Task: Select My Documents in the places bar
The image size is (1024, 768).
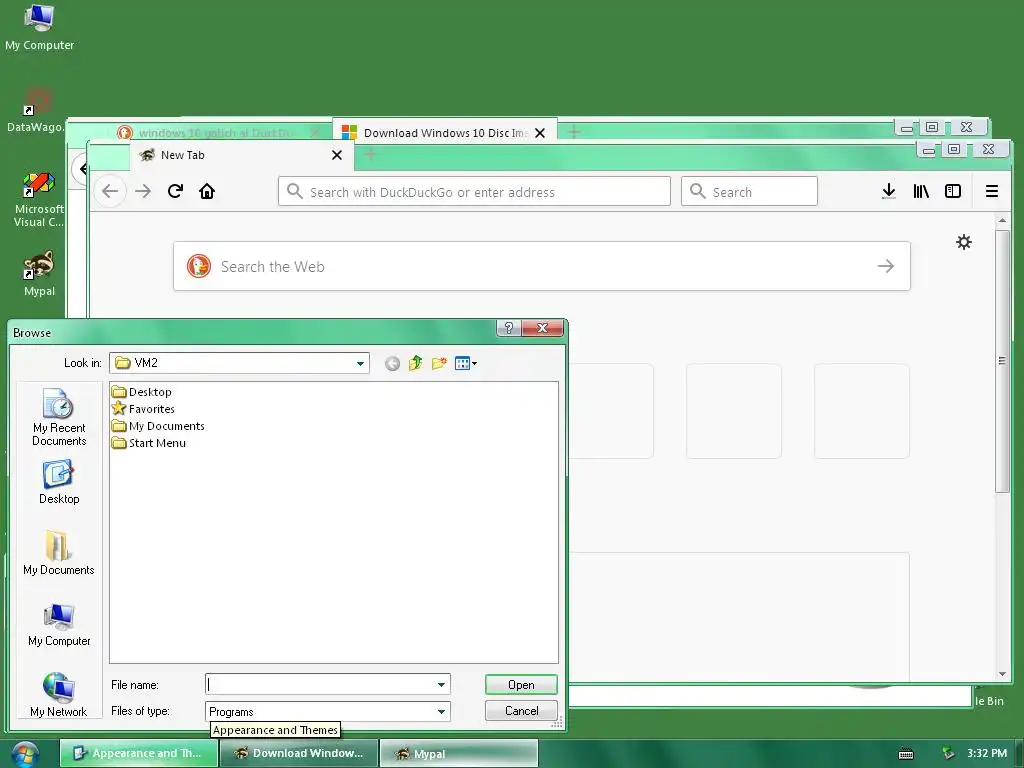Action: point(59,553)
